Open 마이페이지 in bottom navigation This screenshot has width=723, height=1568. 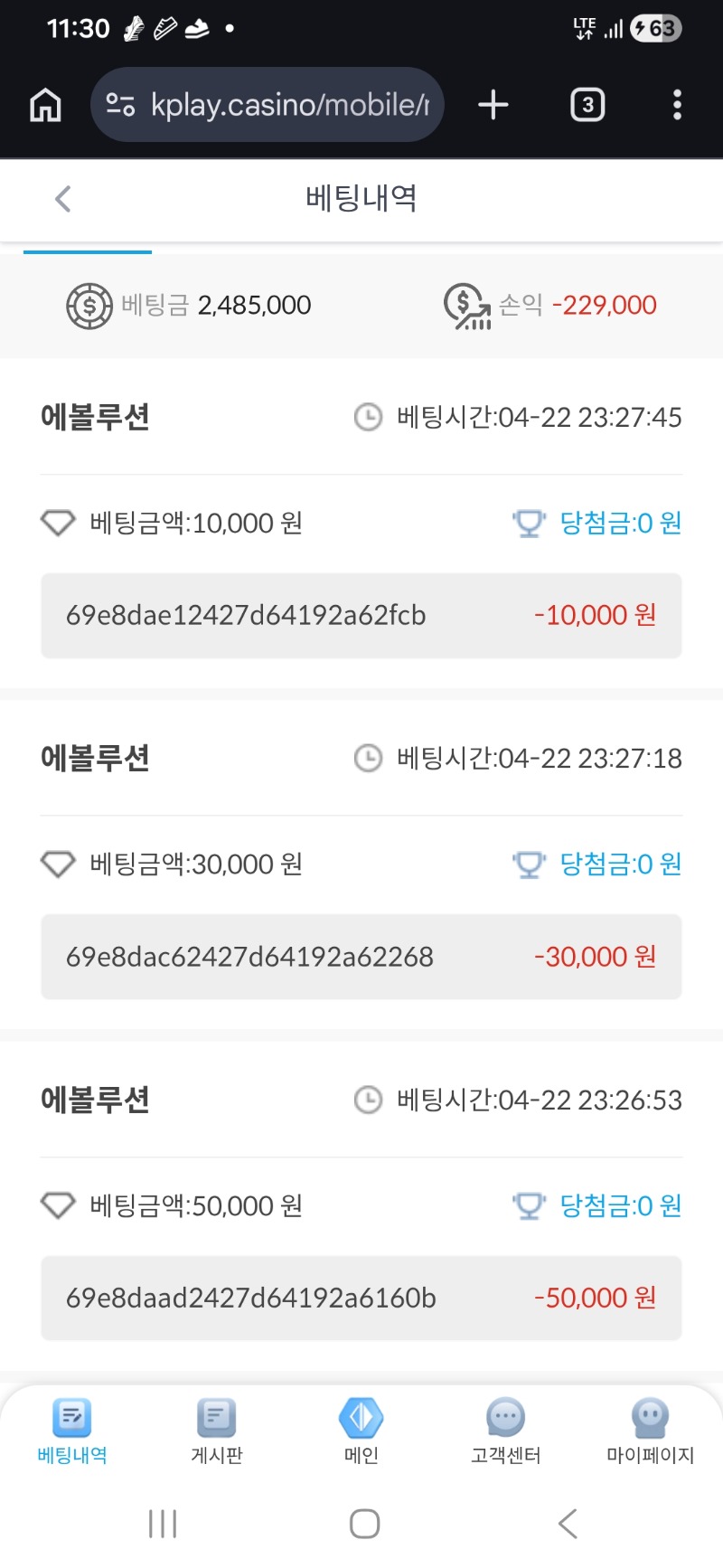pyautogui.click(x=650, y=1430)
